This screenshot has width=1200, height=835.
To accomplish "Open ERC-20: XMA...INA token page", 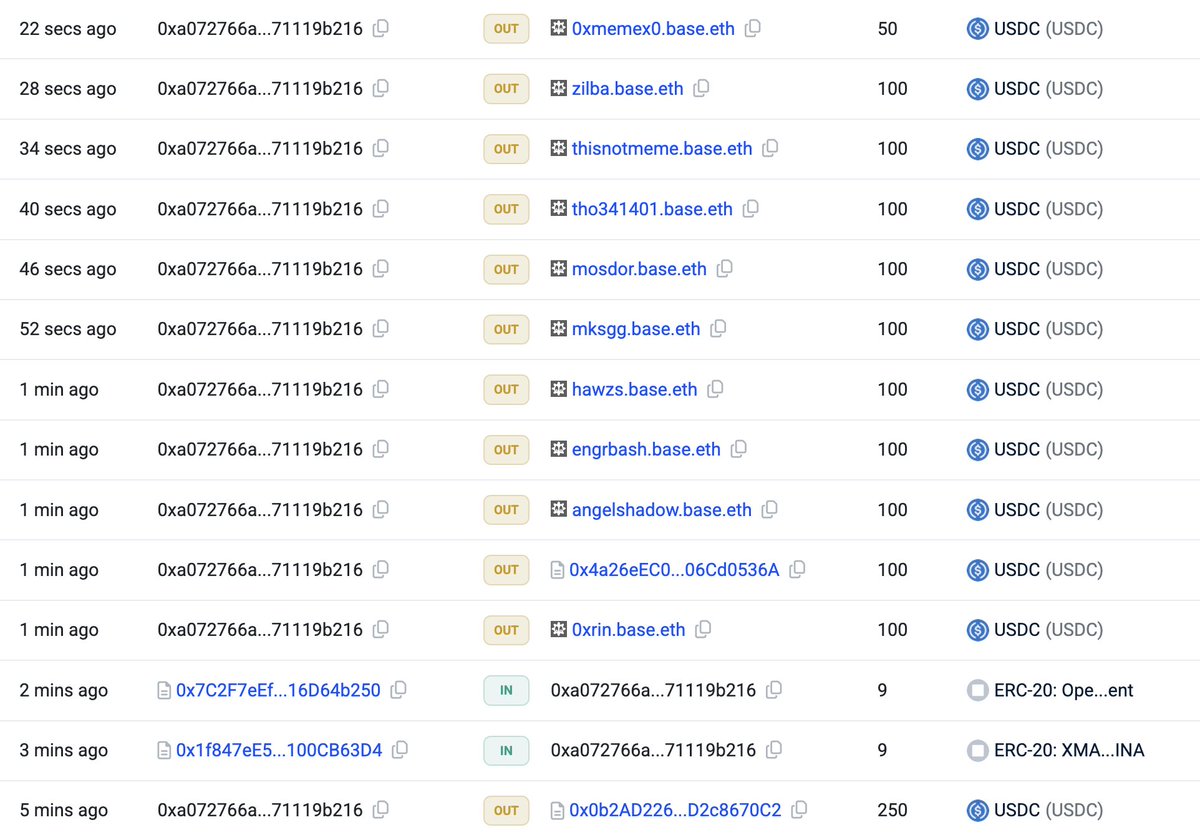I will (1069, 750).
